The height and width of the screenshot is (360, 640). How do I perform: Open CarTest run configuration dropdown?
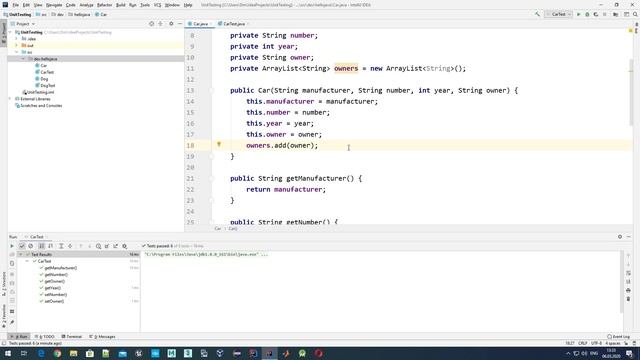pyautogui.click(x=558, y=14)
